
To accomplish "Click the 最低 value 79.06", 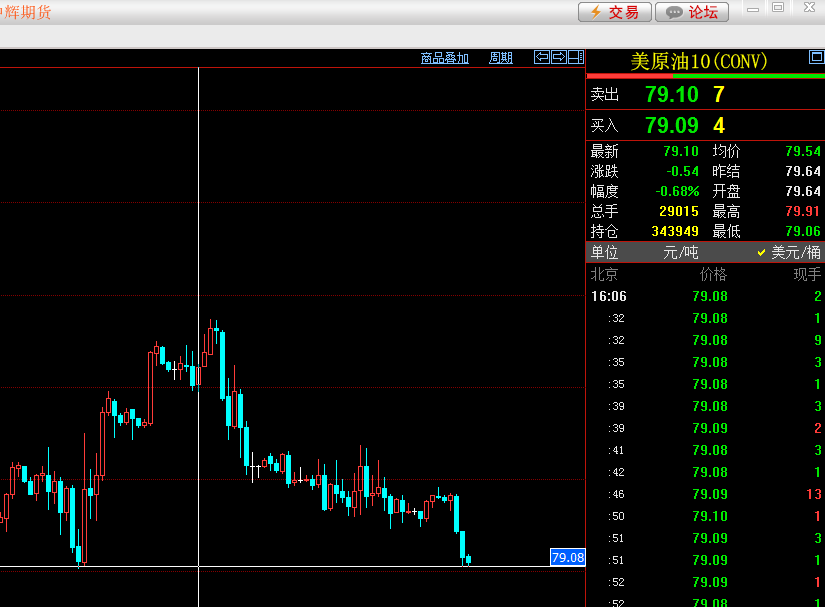I will [803, 231].
